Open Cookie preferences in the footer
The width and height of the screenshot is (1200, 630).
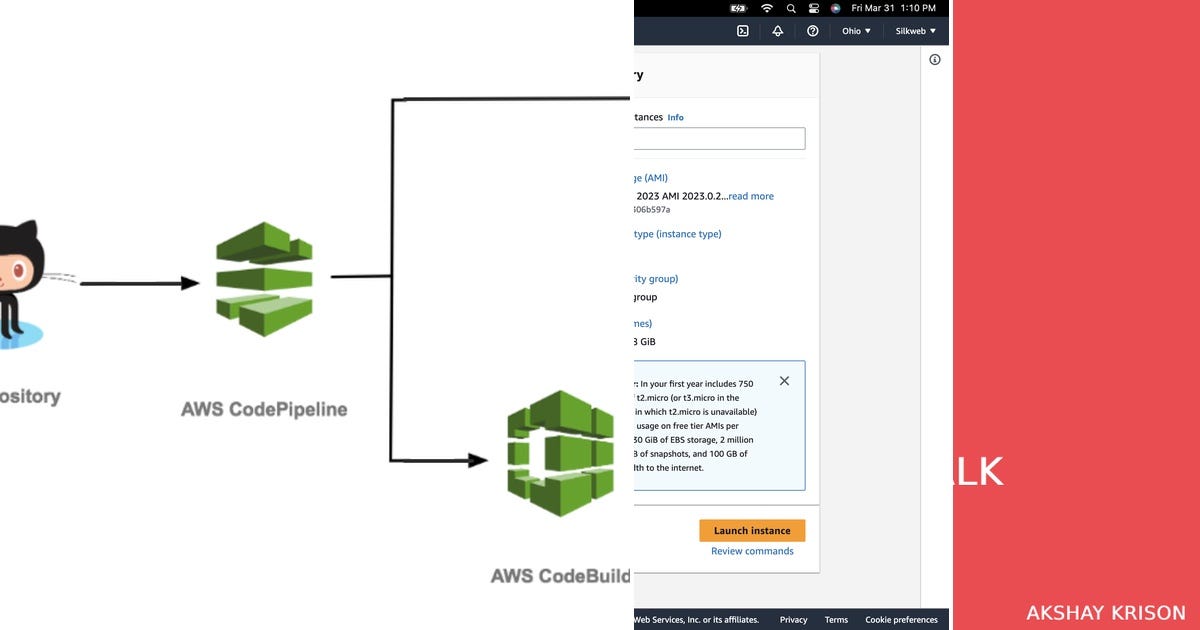point(902,619)
